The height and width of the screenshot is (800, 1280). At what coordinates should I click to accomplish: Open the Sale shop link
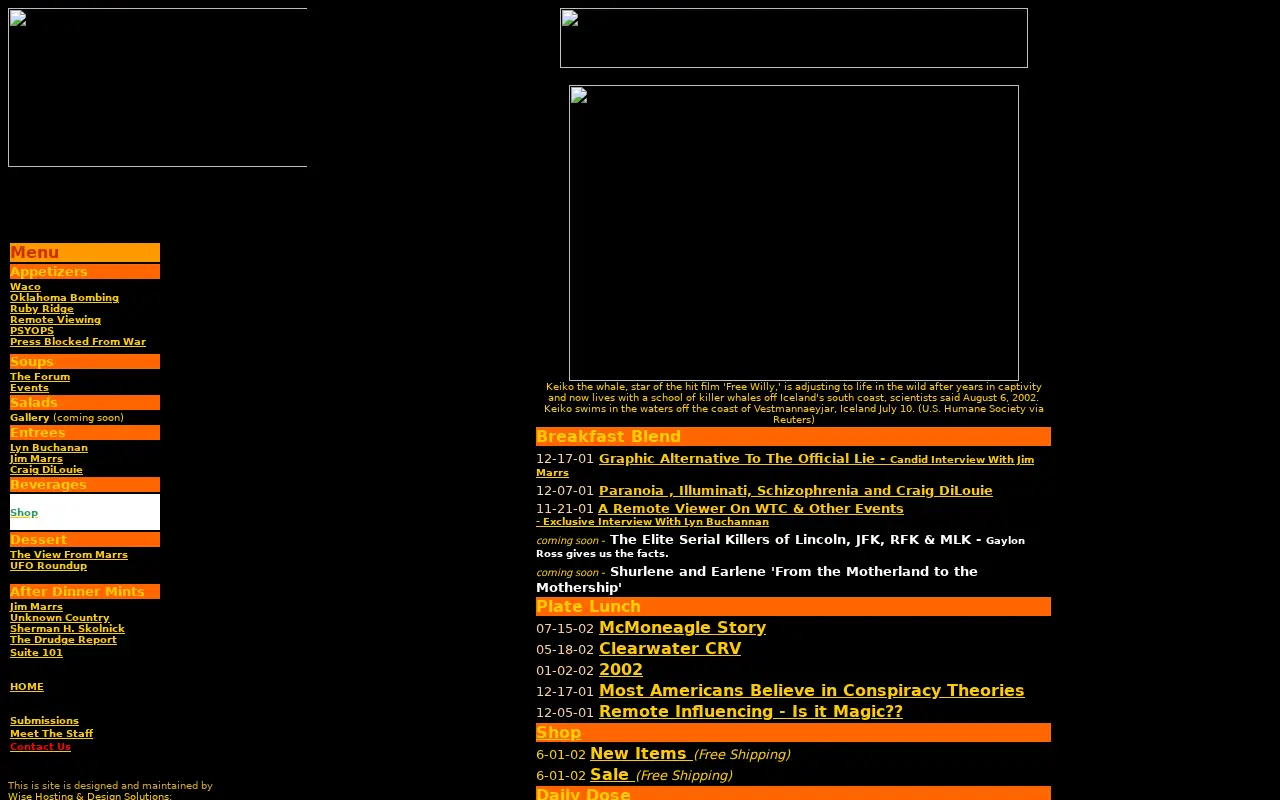click(611, 775)
